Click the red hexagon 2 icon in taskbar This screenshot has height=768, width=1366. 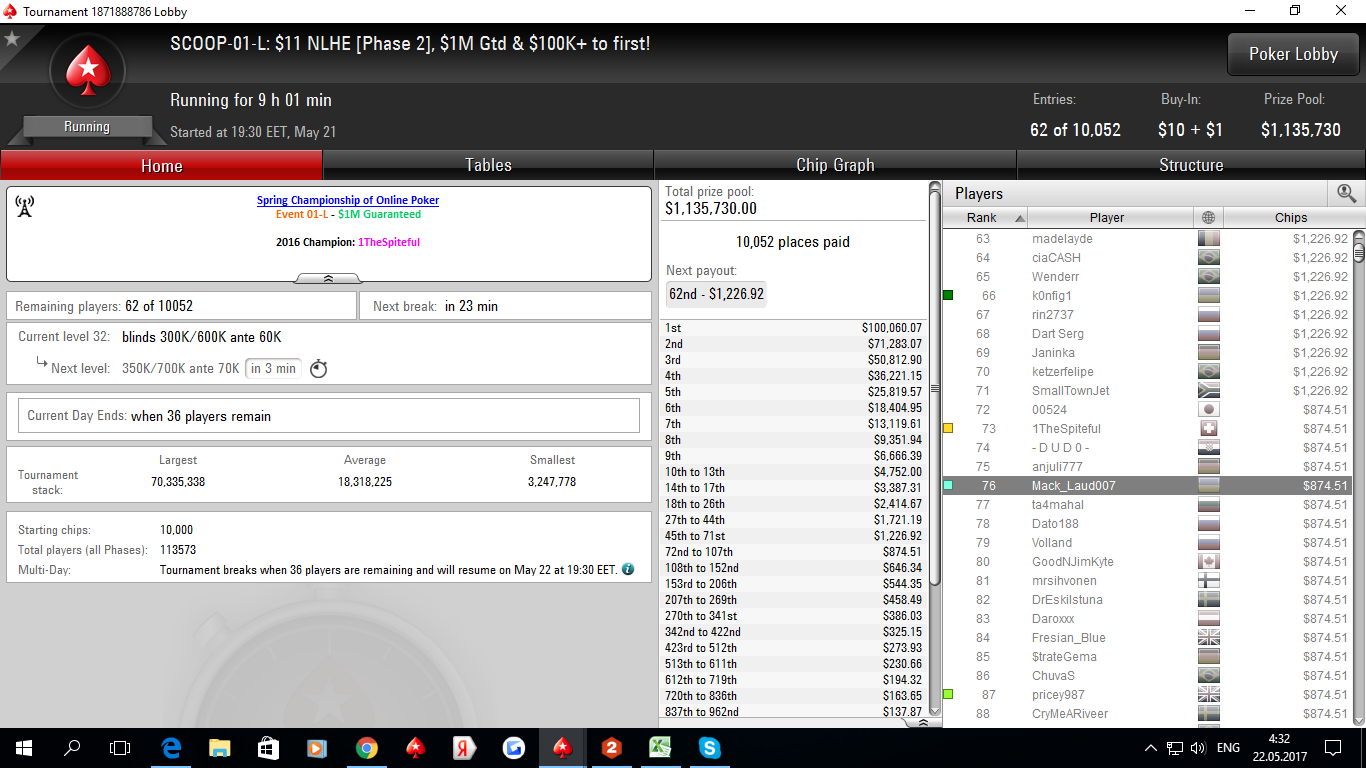pyautogui.click(x=612, y=747)
